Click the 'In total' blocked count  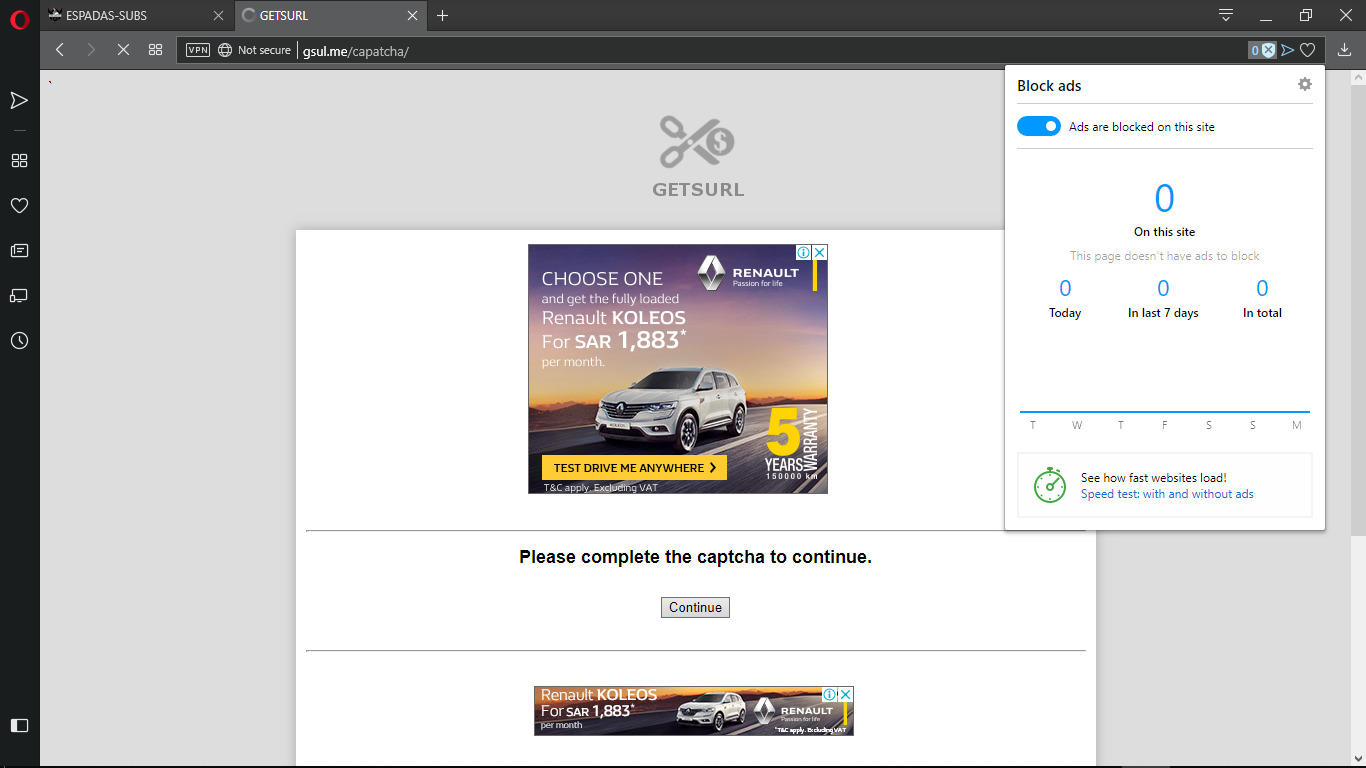(x=1262, y=288)
